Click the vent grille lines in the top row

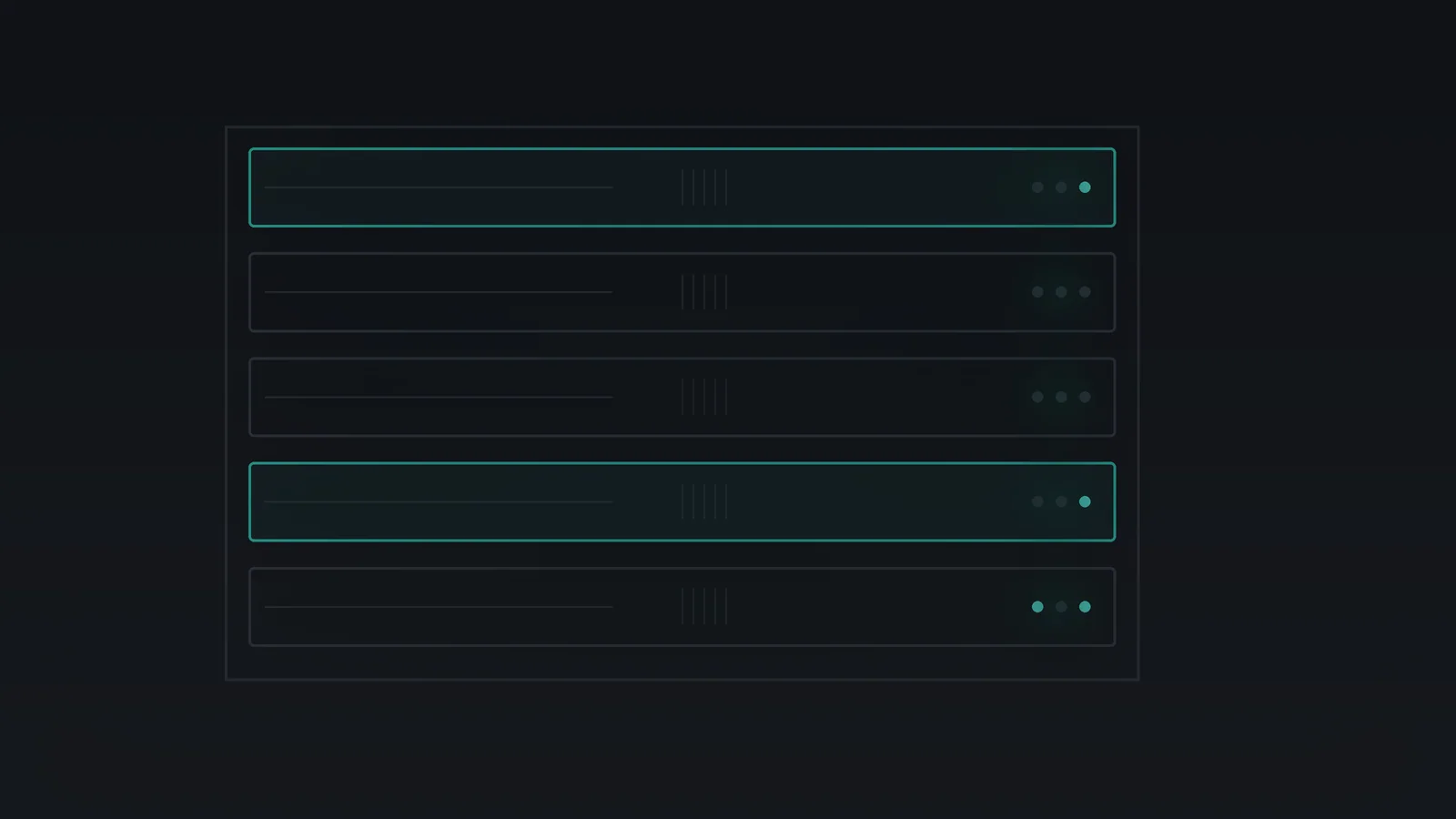pos(704,187)
